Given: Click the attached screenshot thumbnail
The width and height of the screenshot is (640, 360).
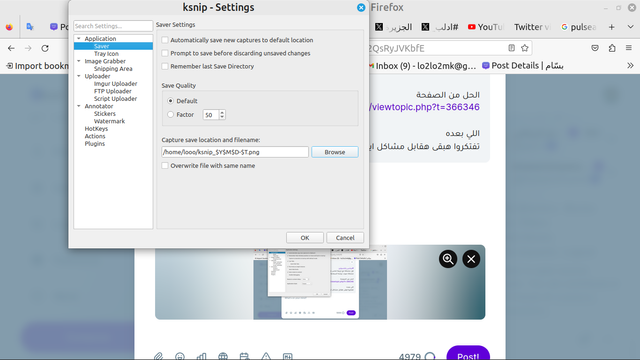Looking at the screenshot, I should pos(320,282).
